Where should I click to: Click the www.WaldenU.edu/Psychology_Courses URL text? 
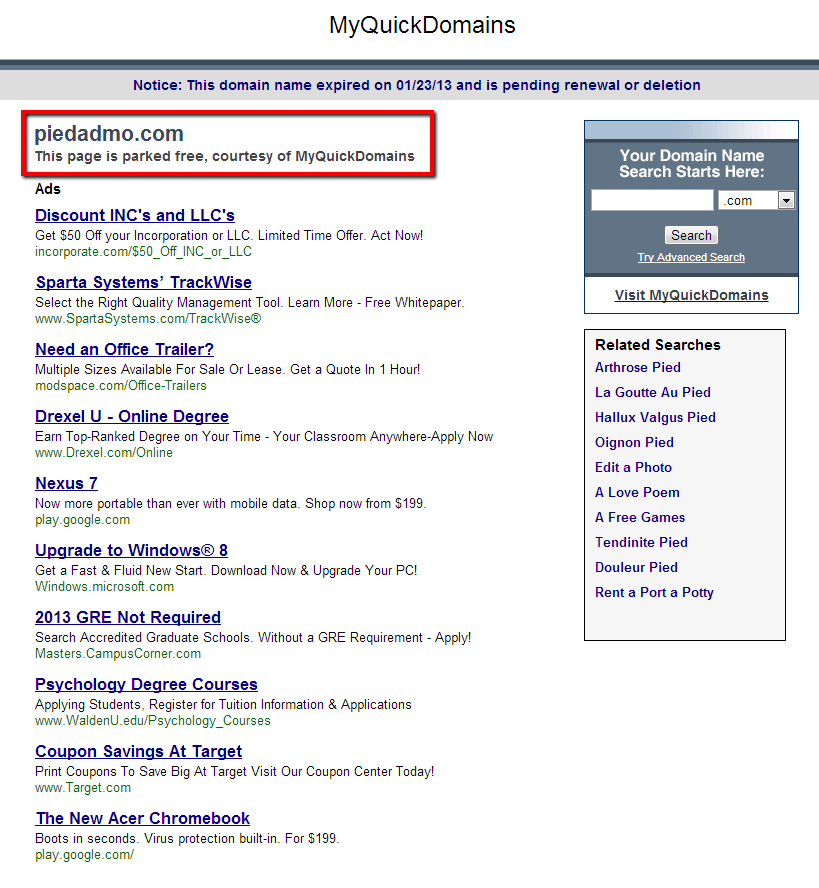click(153, 720)
